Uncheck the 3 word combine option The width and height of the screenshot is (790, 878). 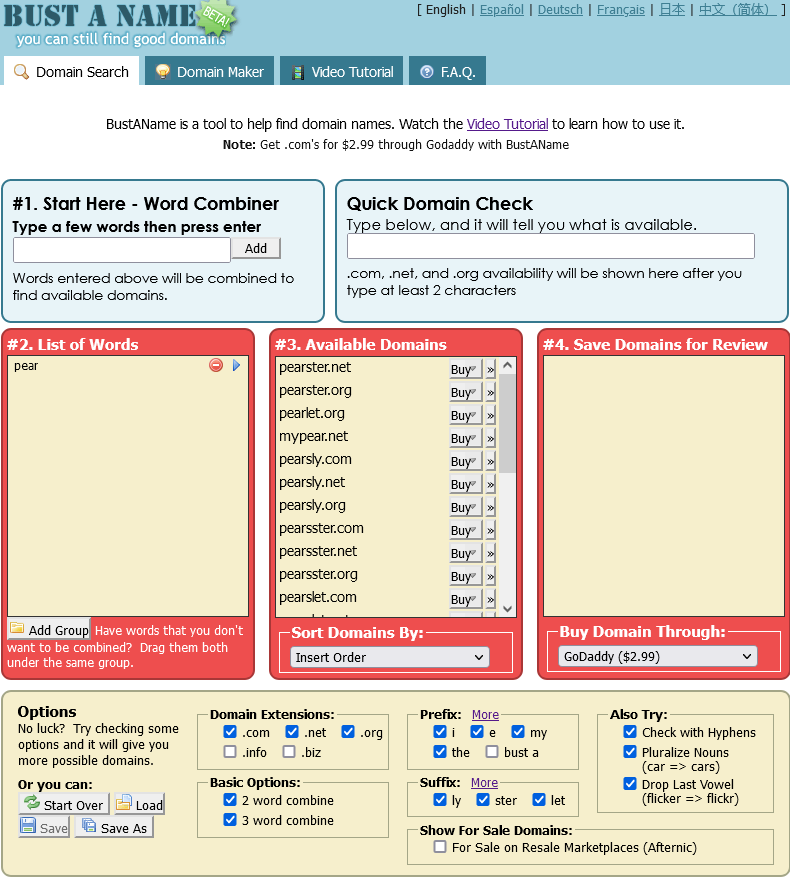tap(230, 820)
